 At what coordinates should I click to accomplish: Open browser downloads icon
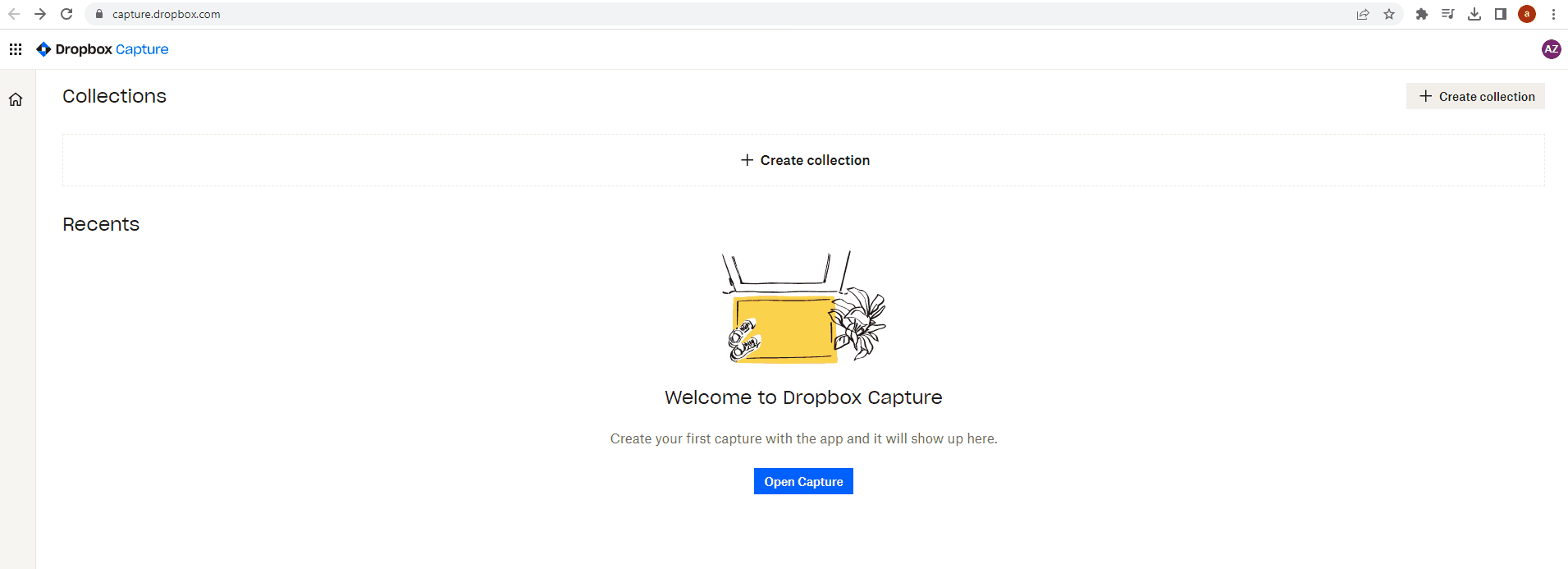click(x=1474, y=14)
